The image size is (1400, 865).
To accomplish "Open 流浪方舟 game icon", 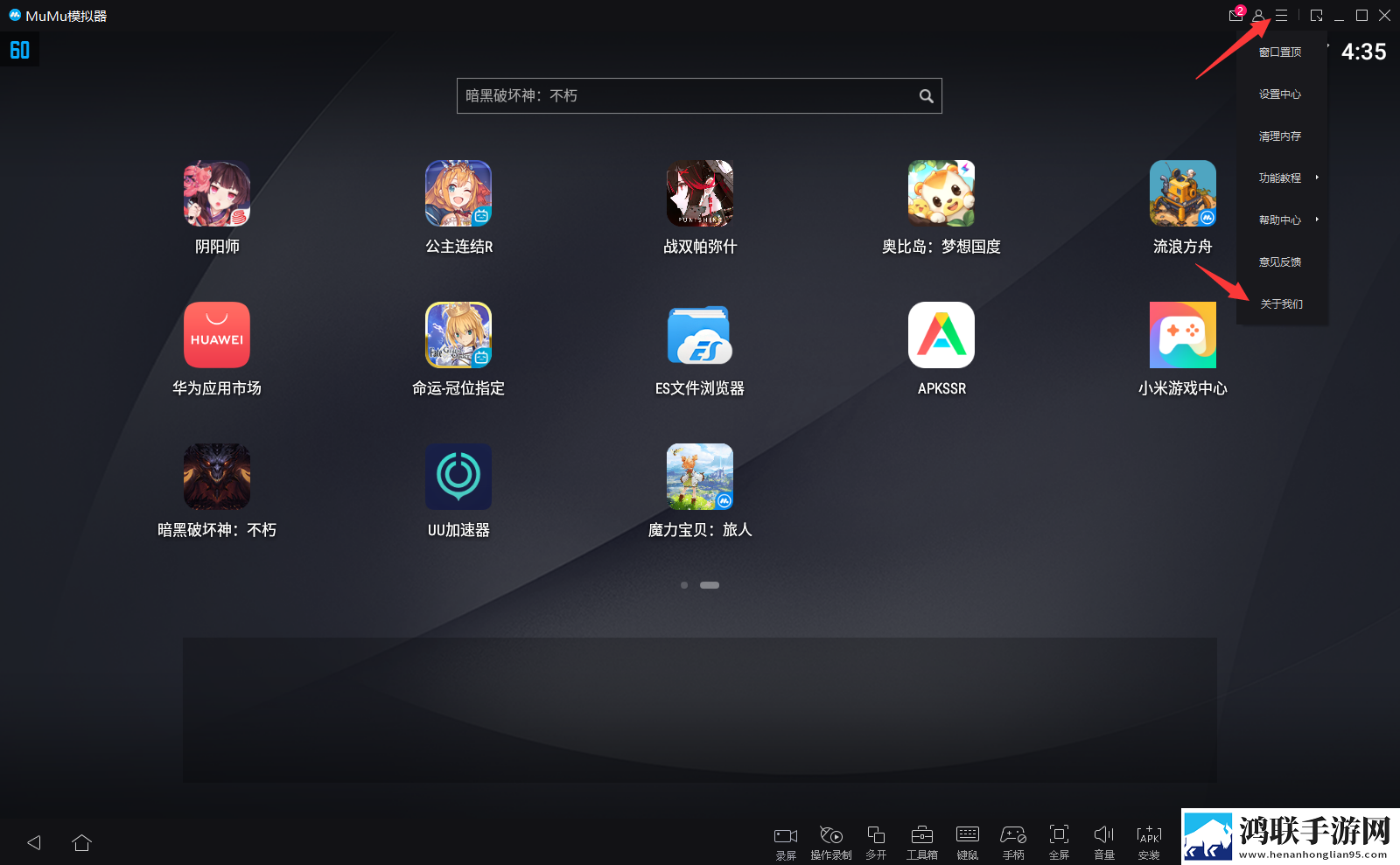I will (1183, 193).
